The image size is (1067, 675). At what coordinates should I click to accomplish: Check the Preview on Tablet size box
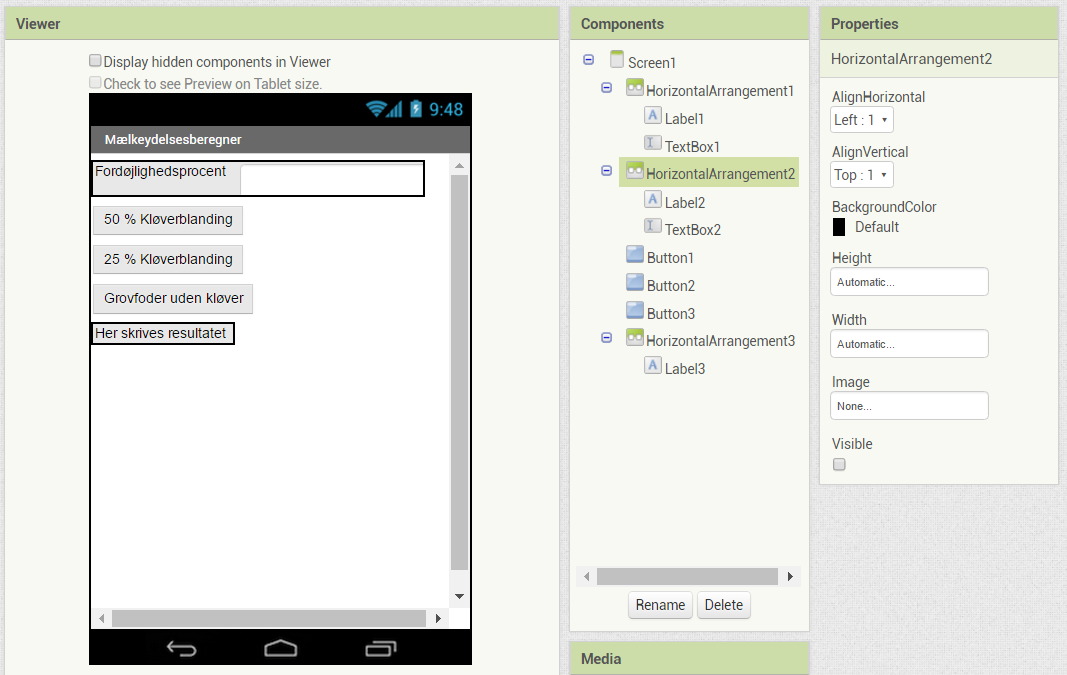click(96, 83)
